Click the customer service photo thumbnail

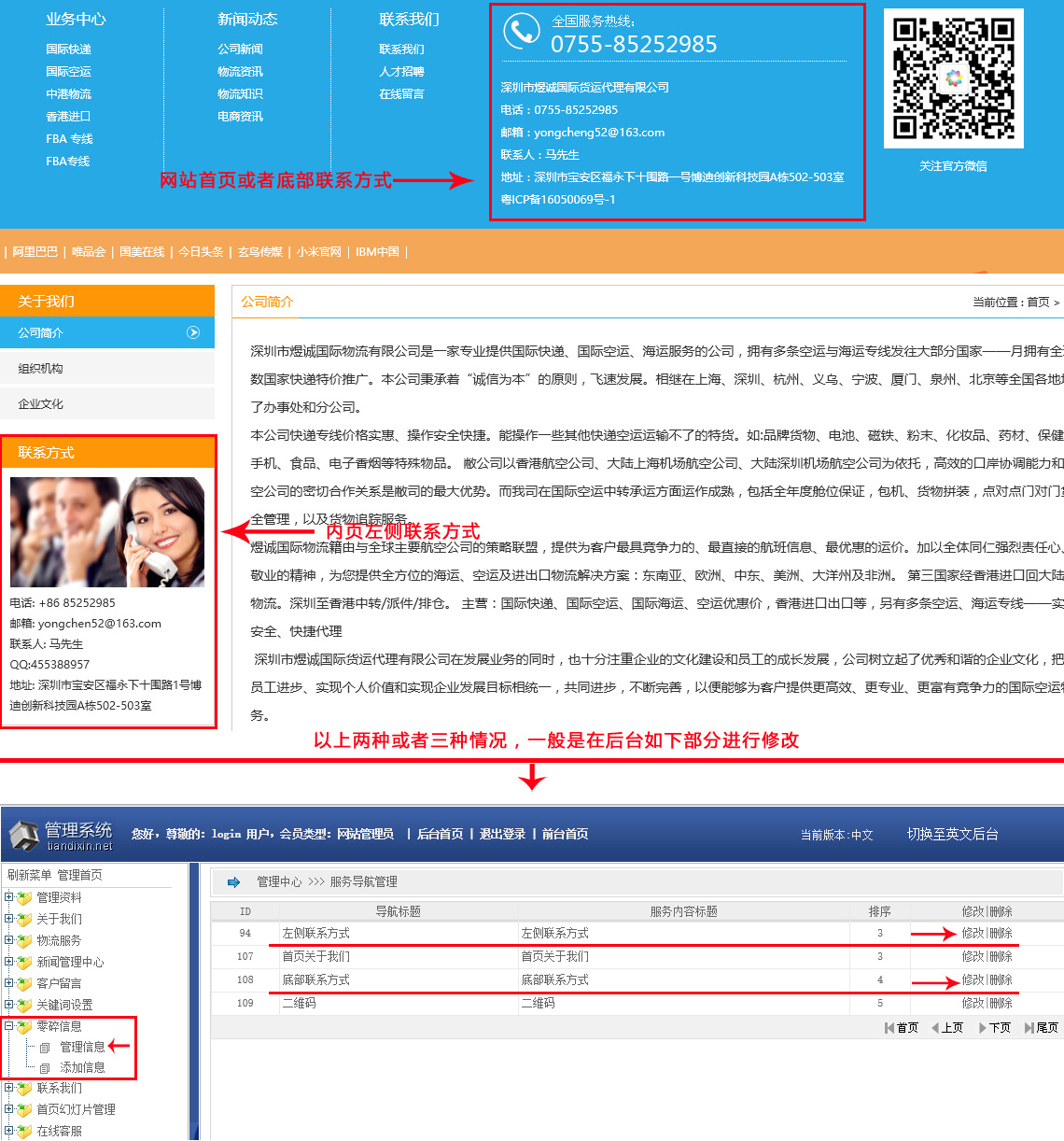(x=106, y=531)
